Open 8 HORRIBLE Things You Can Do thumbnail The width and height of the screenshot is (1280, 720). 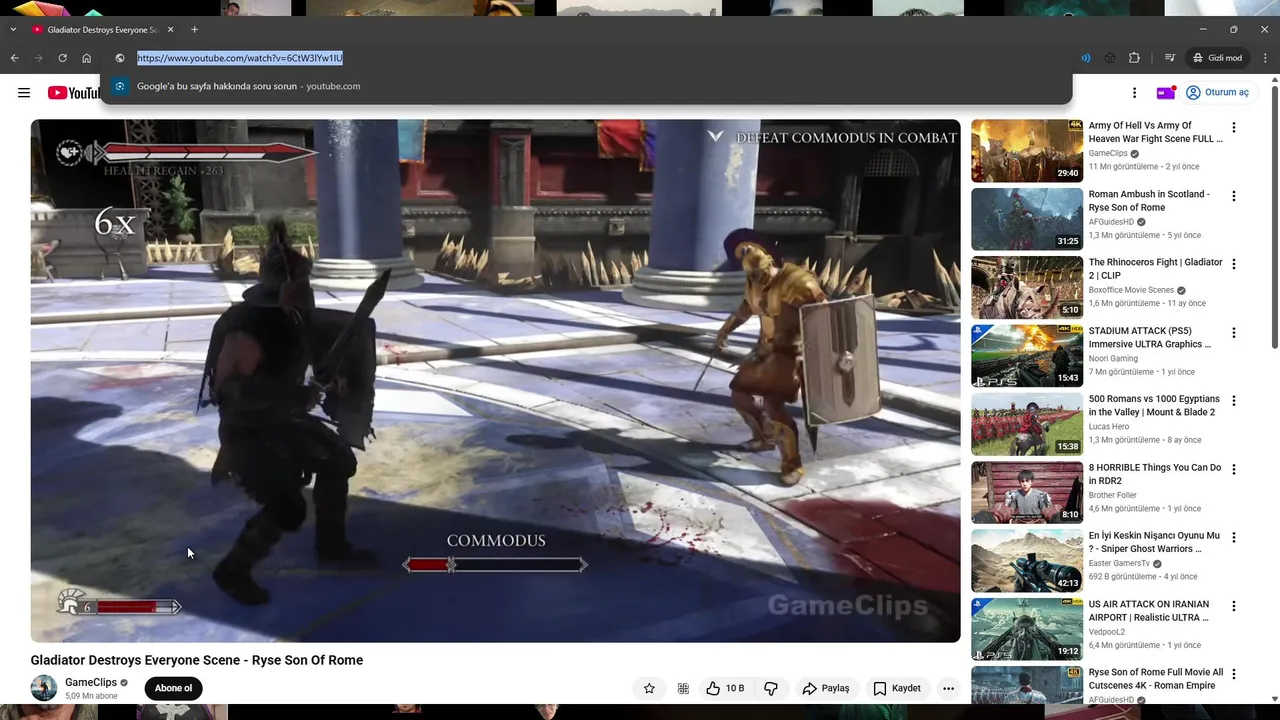tap(1027, 492)
